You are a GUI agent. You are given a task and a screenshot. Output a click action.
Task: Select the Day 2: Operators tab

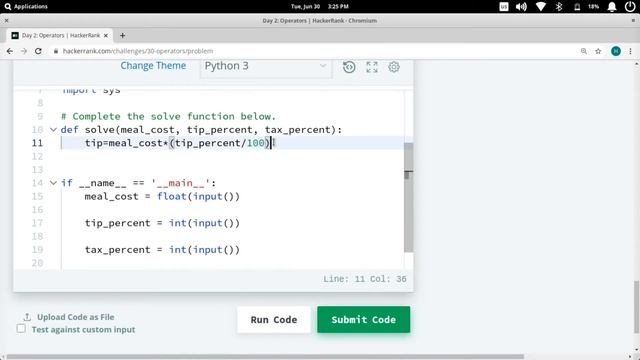[60, 36]
